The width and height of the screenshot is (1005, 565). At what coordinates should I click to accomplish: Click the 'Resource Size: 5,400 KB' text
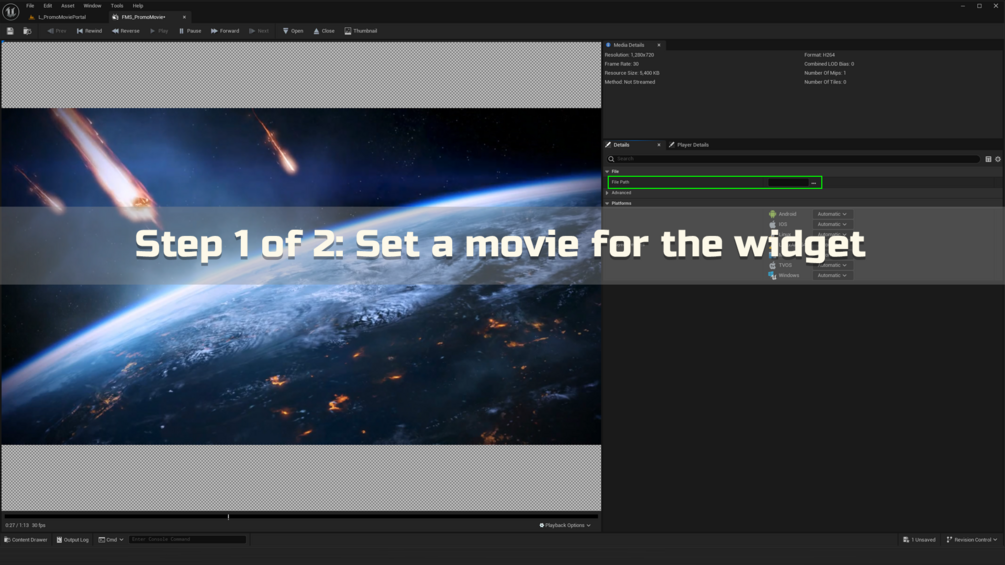coord(631,73)
